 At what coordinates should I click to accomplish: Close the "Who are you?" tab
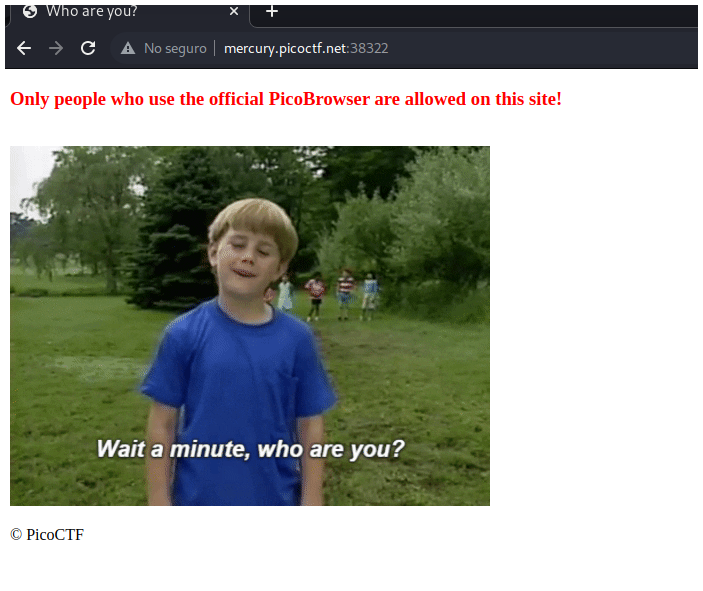click(234, 12)
